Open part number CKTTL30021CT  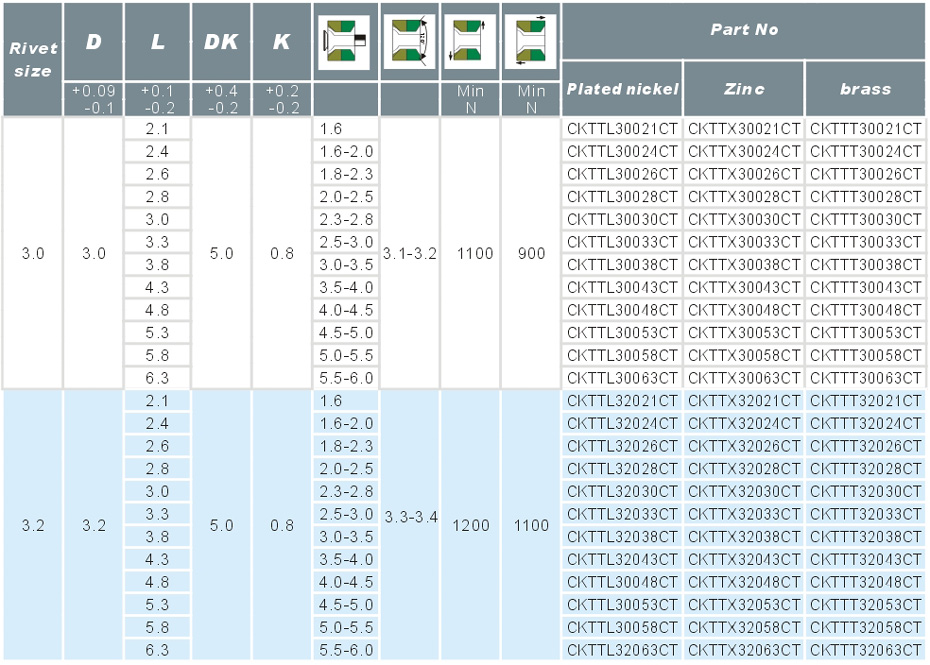pyautogui.click(x=622, y=129)
